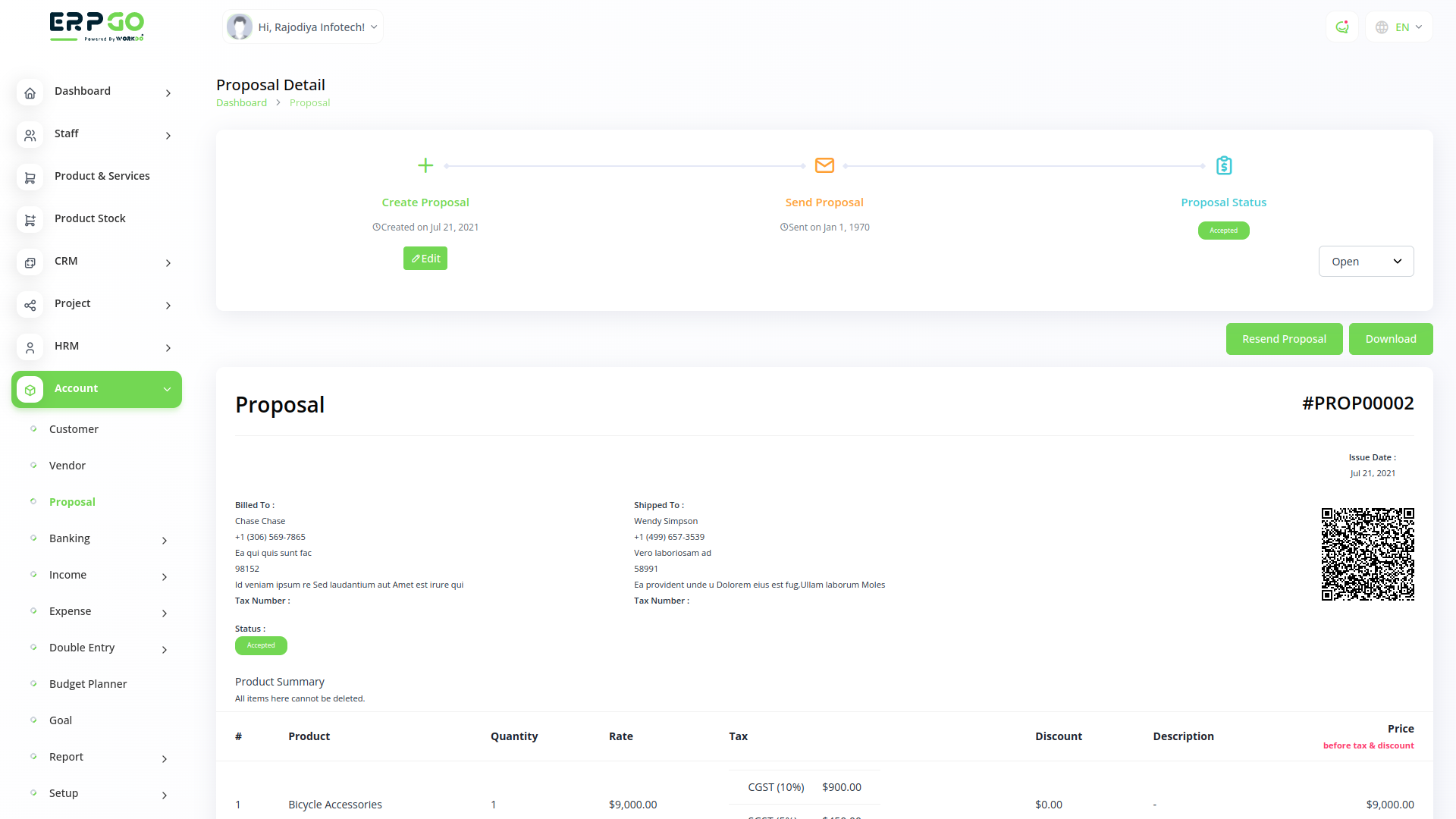Viewport: 1456px width, 819px height.
Task: Click the Product & Services cart icon
Action: tap(30, 177)
